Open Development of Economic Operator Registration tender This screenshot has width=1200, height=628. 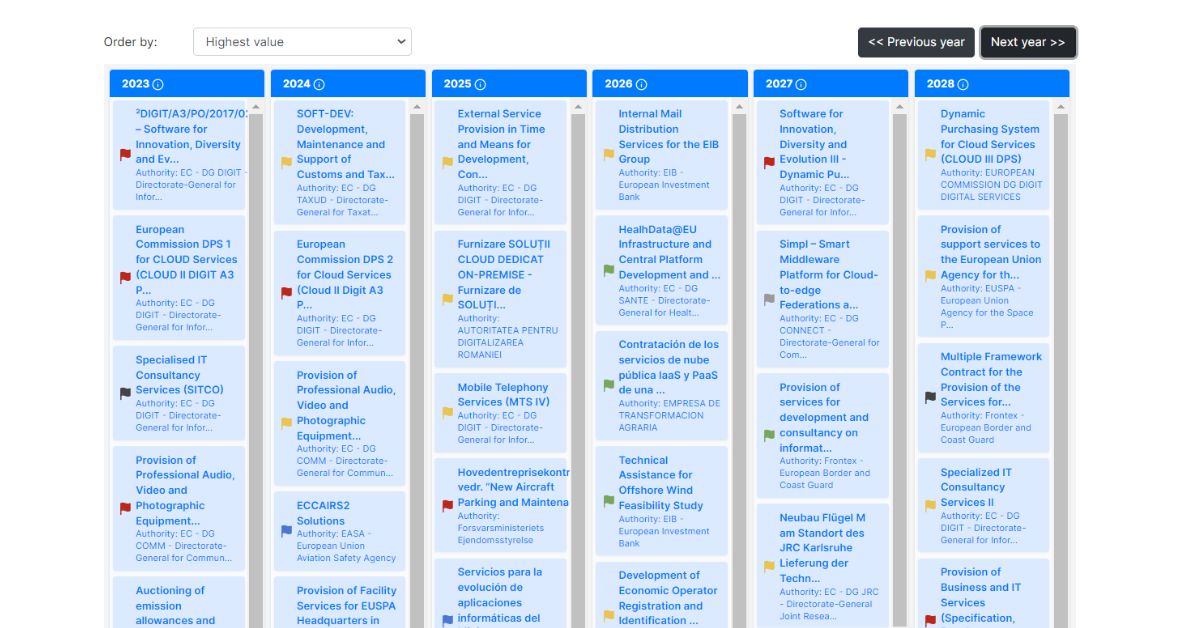[660, 597]
